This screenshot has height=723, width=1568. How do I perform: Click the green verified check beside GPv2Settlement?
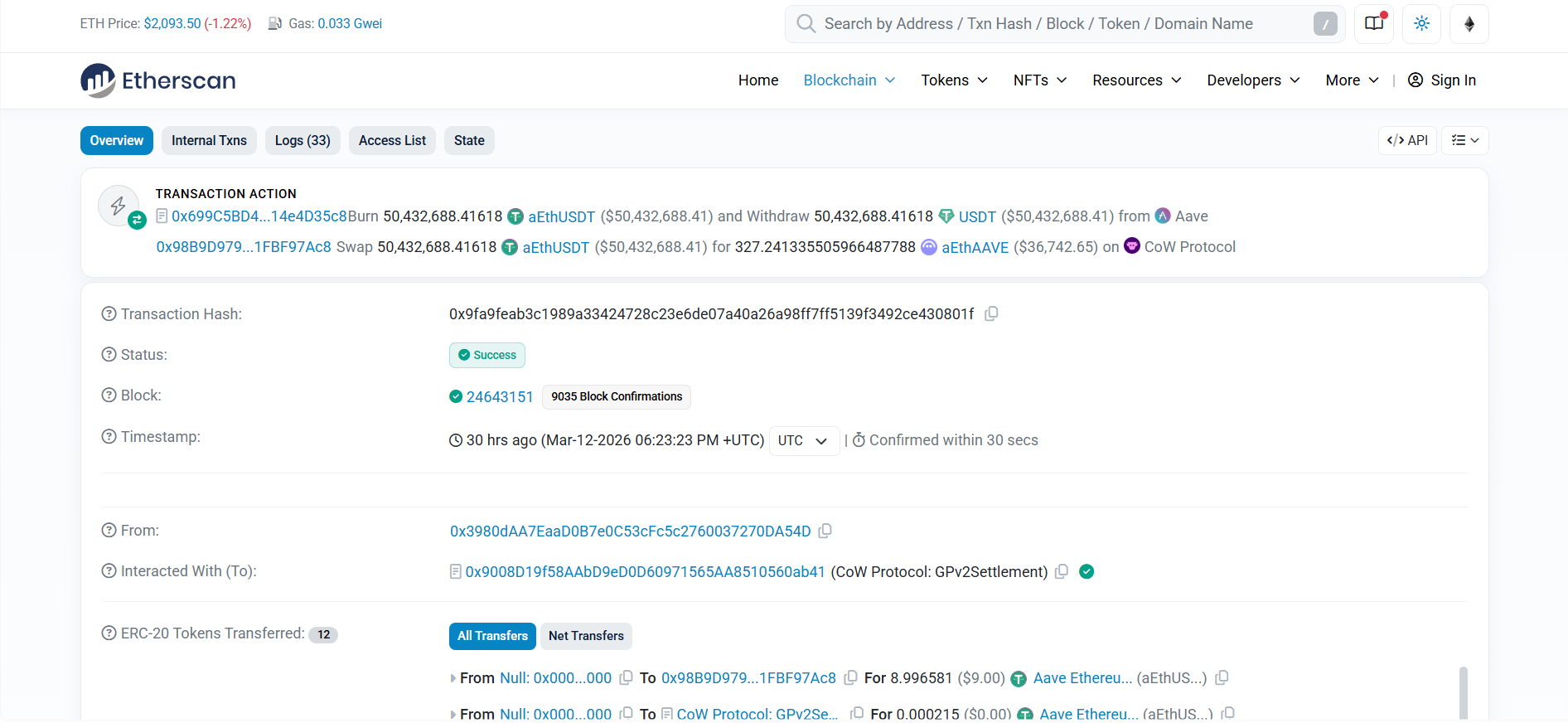pos(1086,571)
